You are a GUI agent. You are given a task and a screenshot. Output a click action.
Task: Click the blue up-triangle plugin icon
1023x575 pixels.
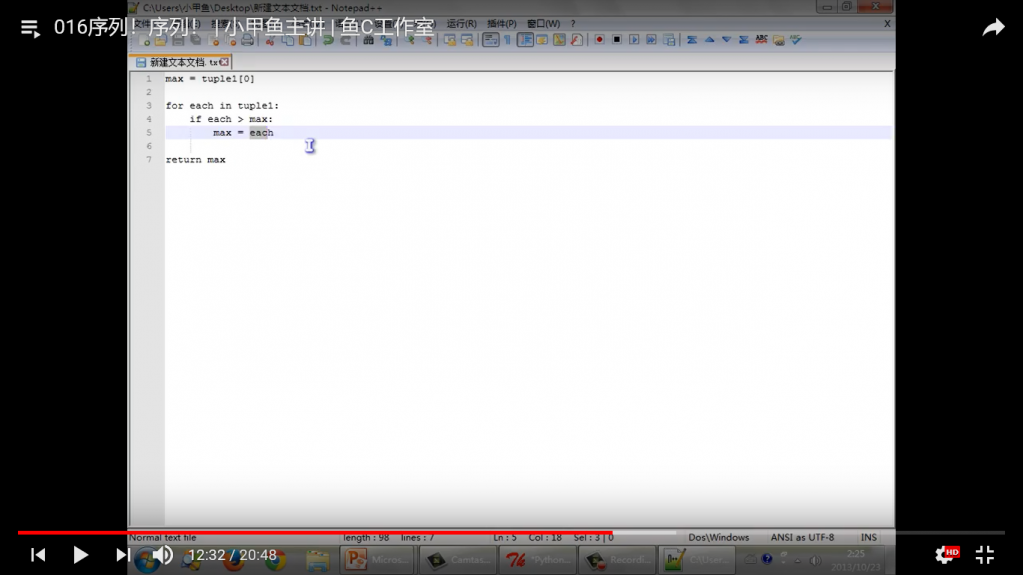coord(710,40)
